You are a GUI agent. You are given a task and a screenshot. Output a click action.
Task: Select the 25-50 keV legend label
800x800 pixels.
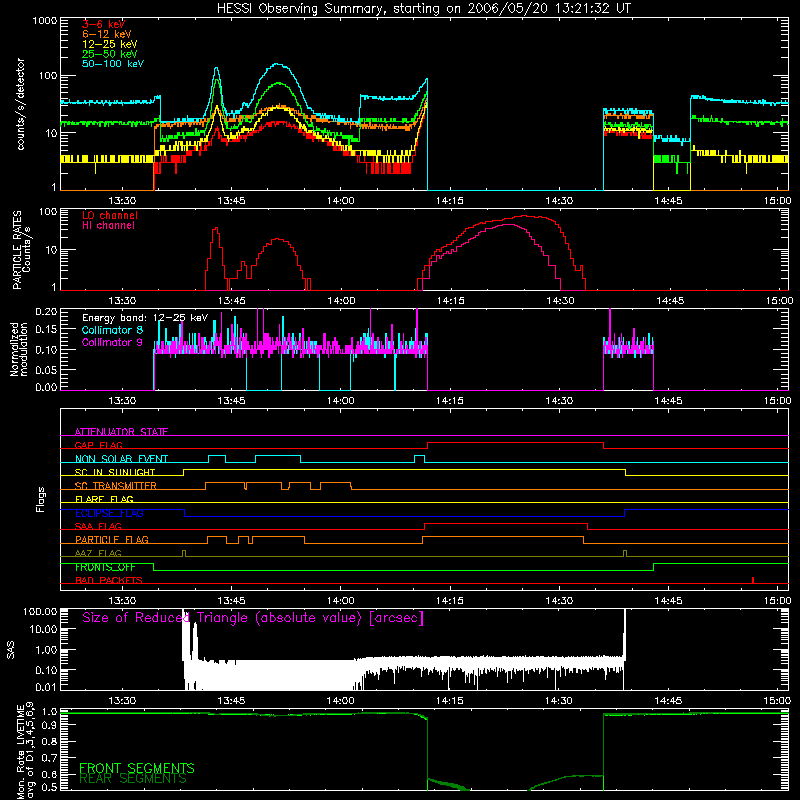[x=110, y=54]
